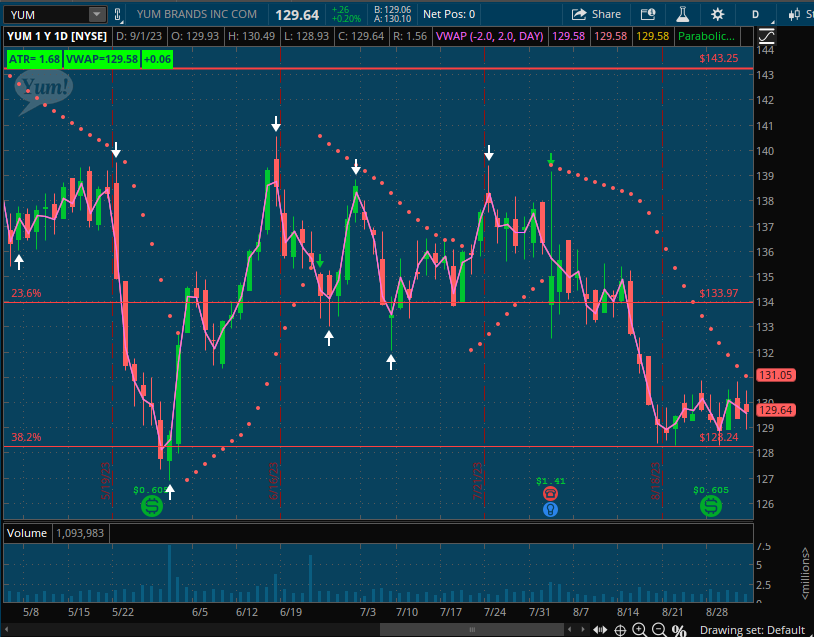Click the 129.64 price bubble on axis
Image resolution: width=814 pixels, height=637 pixels.
(x=776, y=410)
